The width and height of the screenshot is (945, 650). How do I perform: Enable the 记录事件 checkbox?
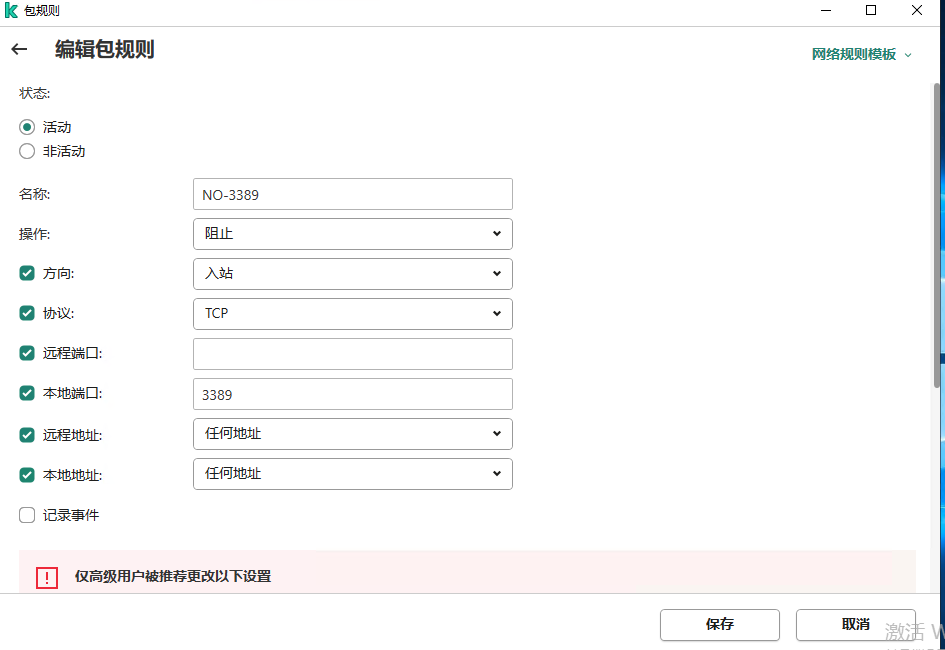click(x=27, y=515)
